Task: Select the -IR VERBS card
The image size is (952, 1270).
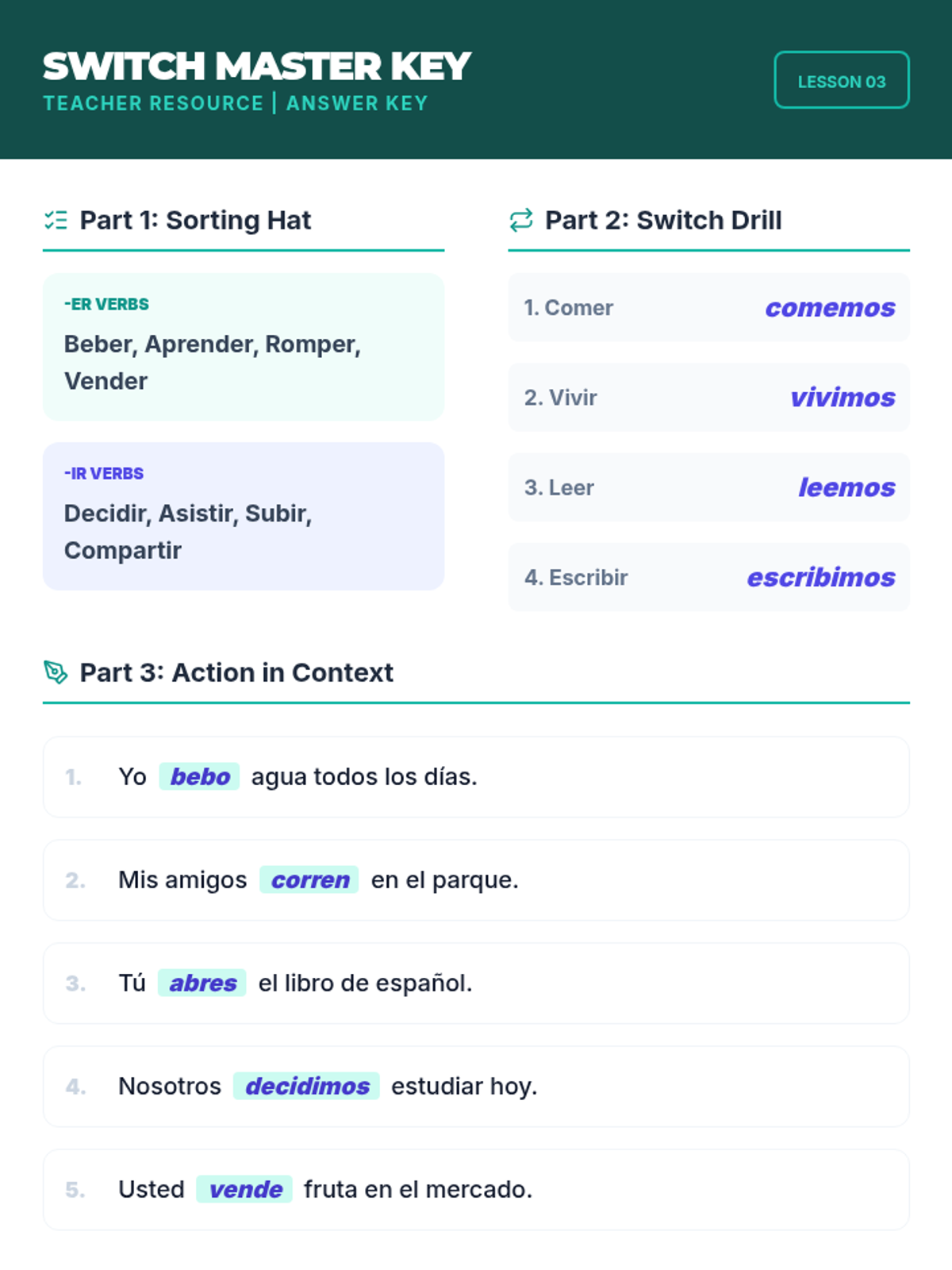Action: click(x=244, y=516)
